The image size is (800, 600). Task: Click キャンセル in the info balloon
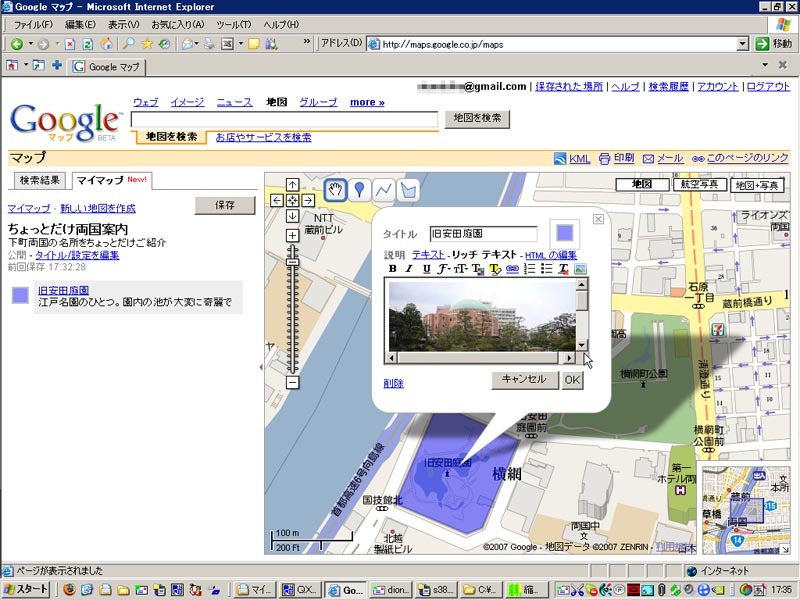(x=524, y=380)
